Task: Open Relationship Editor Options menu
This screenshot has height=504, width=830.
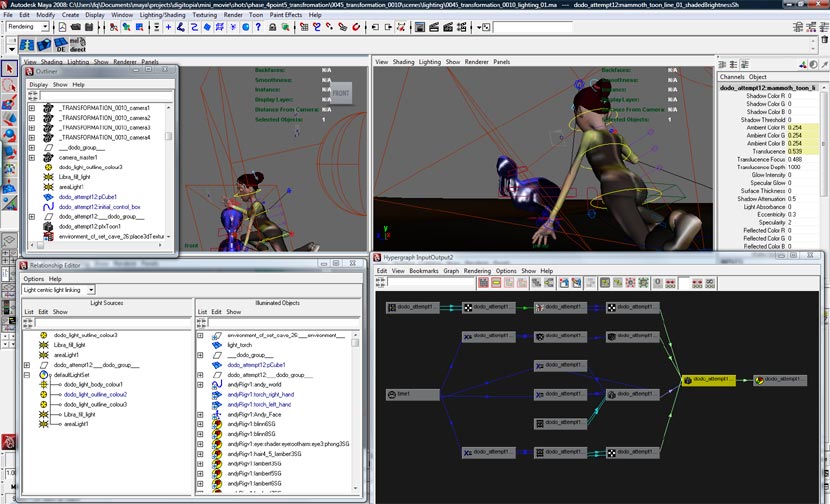Action: (33, 278)
